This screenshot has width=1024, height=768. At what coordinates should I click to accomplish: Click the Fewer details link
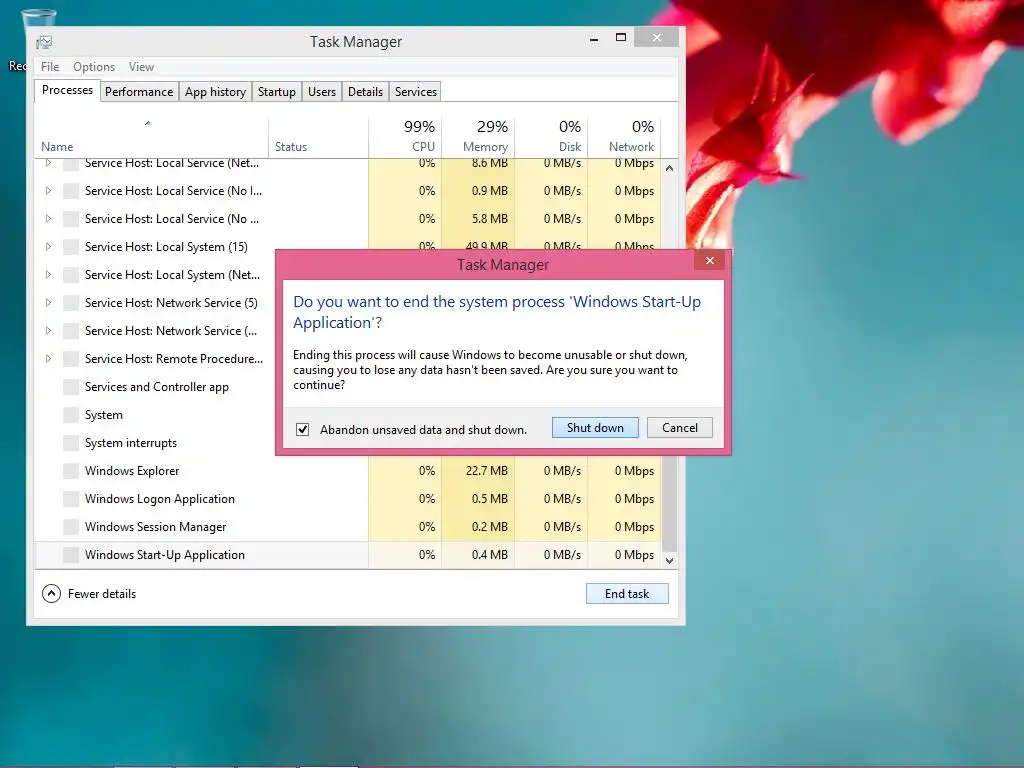point(102,594)
